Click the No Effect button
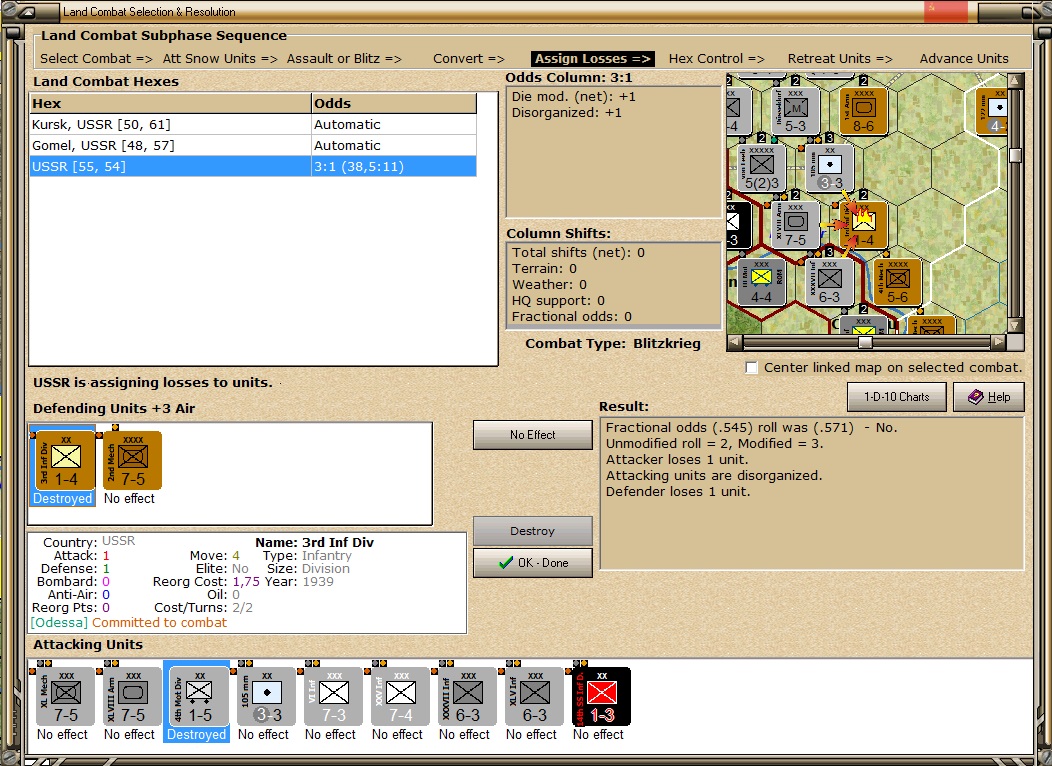Screen dimensions: 1052x766 click(x=533, y=435)
